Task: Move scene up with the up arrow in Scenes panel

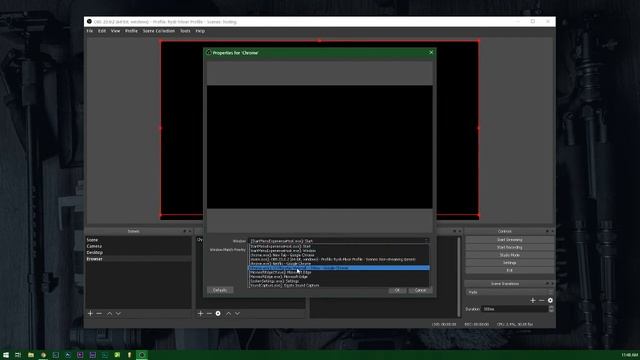Action: click(109, 313)
